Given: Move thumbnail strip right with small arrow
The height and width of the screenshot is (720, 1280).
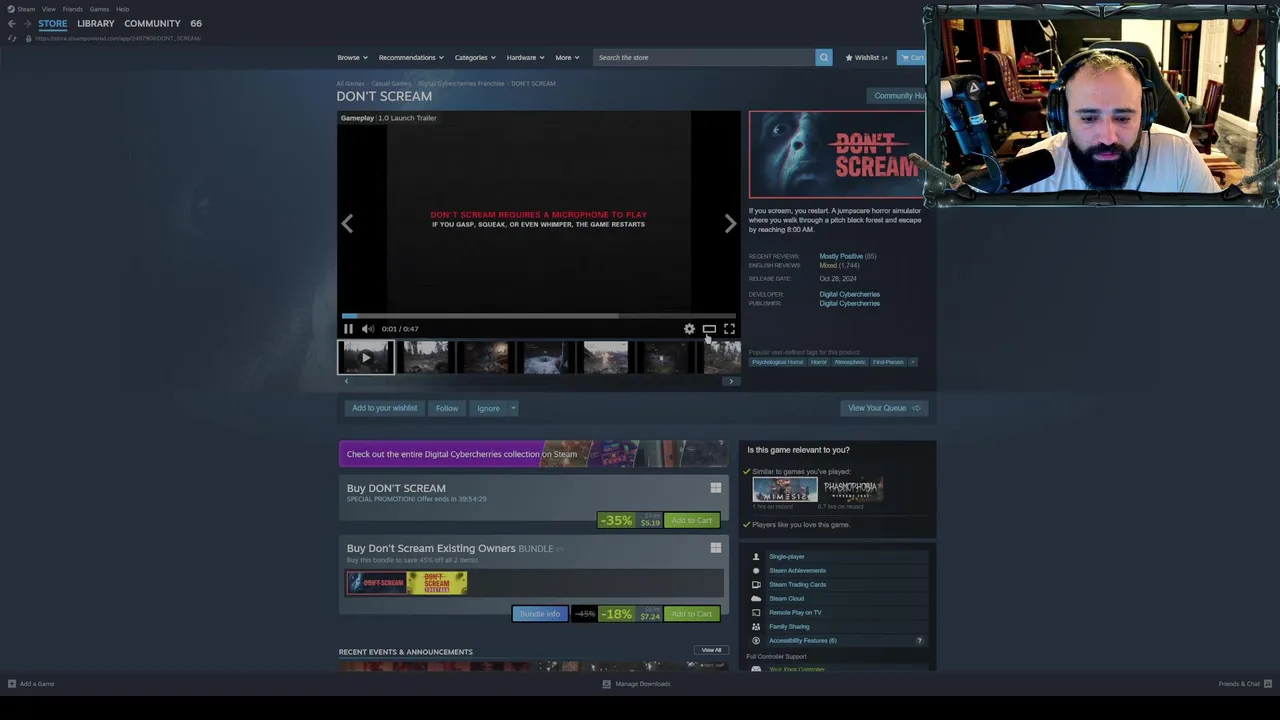Looking at the screenshot, I should click(x=731, y=381).
